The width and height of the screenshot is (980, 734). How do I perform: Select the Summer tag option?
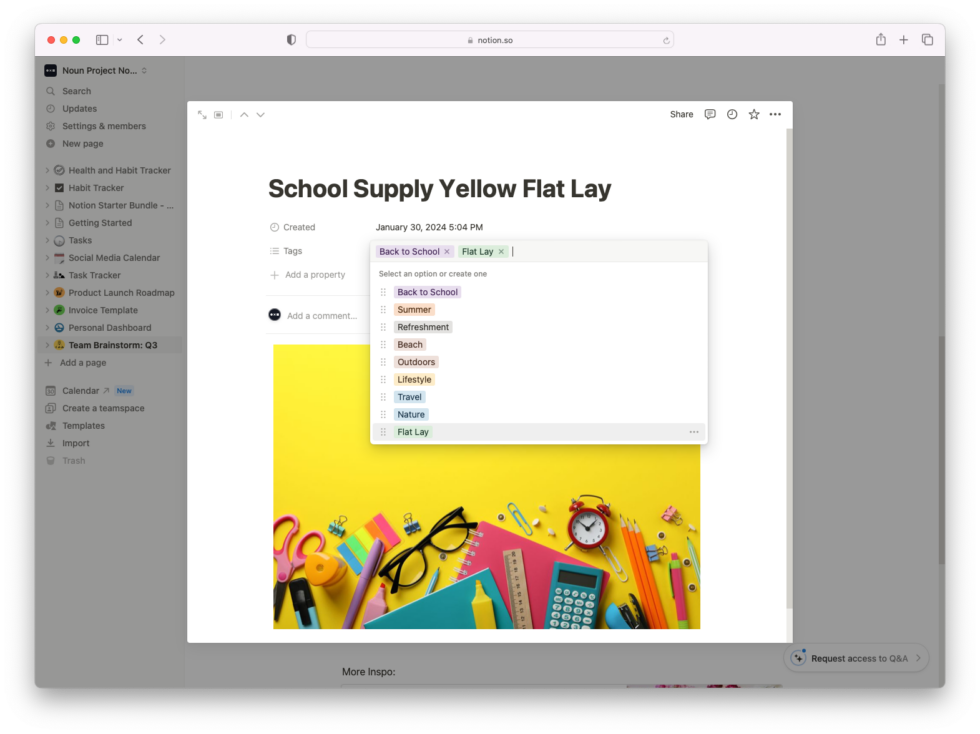[414, 309]
